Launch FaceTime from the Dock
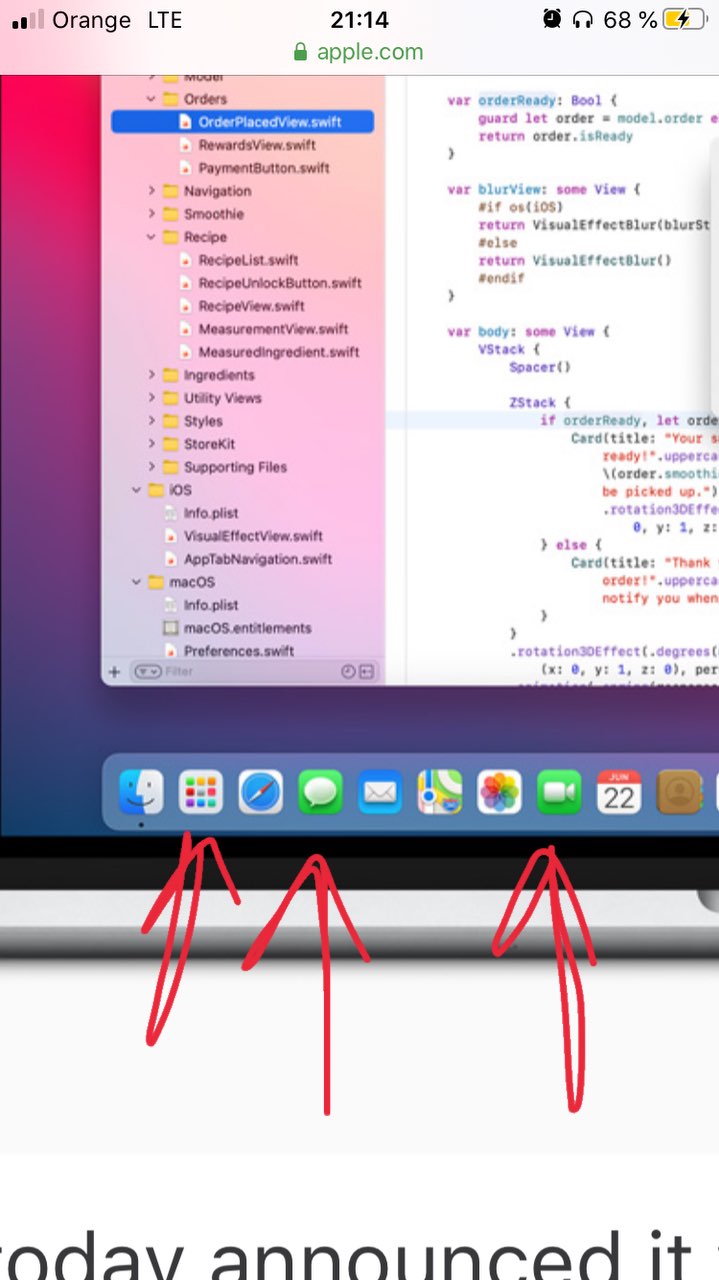Viewport: 719px width, 1280px height. [x=559, y=793]
